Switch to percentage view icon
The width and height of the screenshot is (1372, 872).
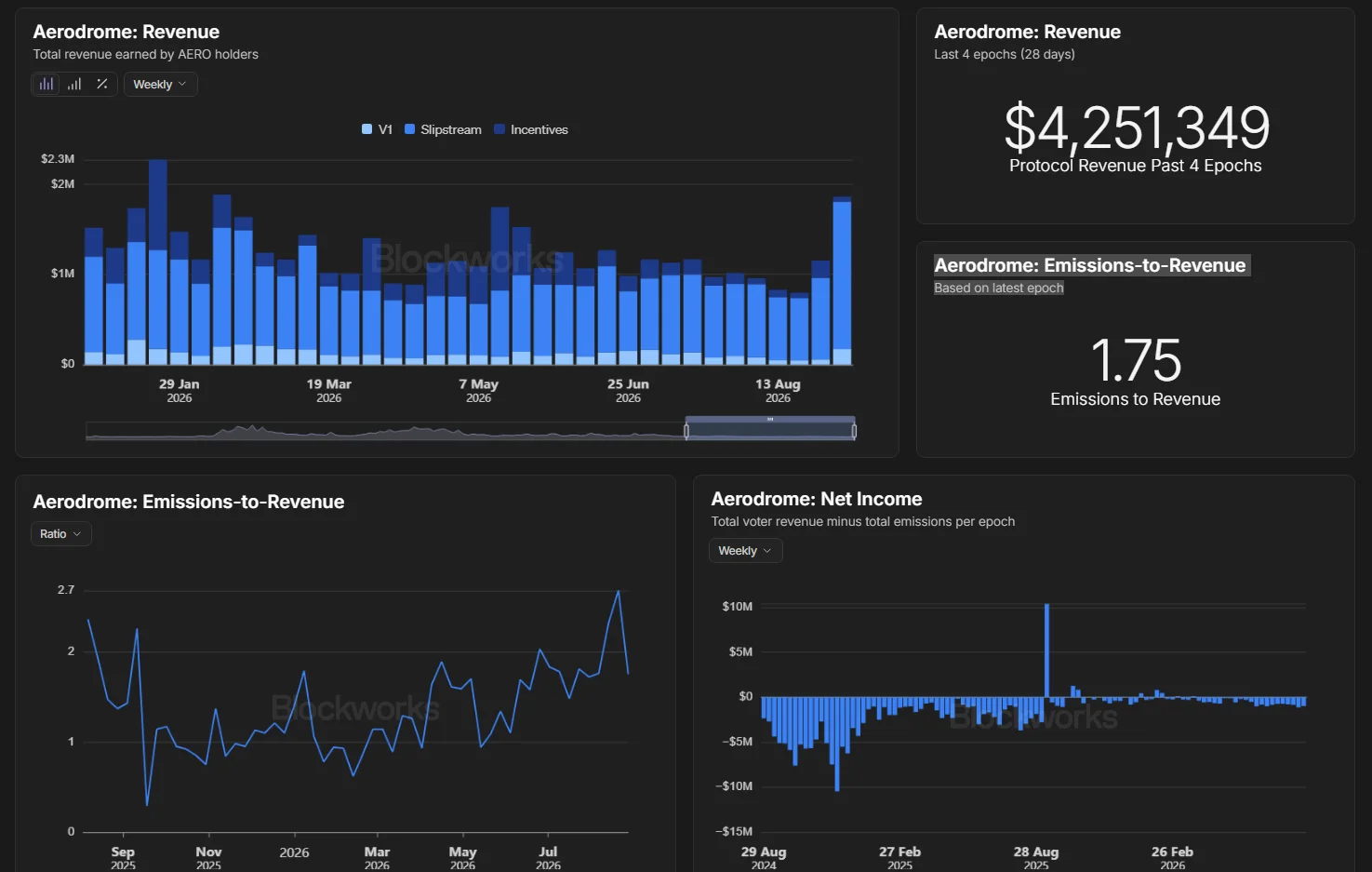102,84
